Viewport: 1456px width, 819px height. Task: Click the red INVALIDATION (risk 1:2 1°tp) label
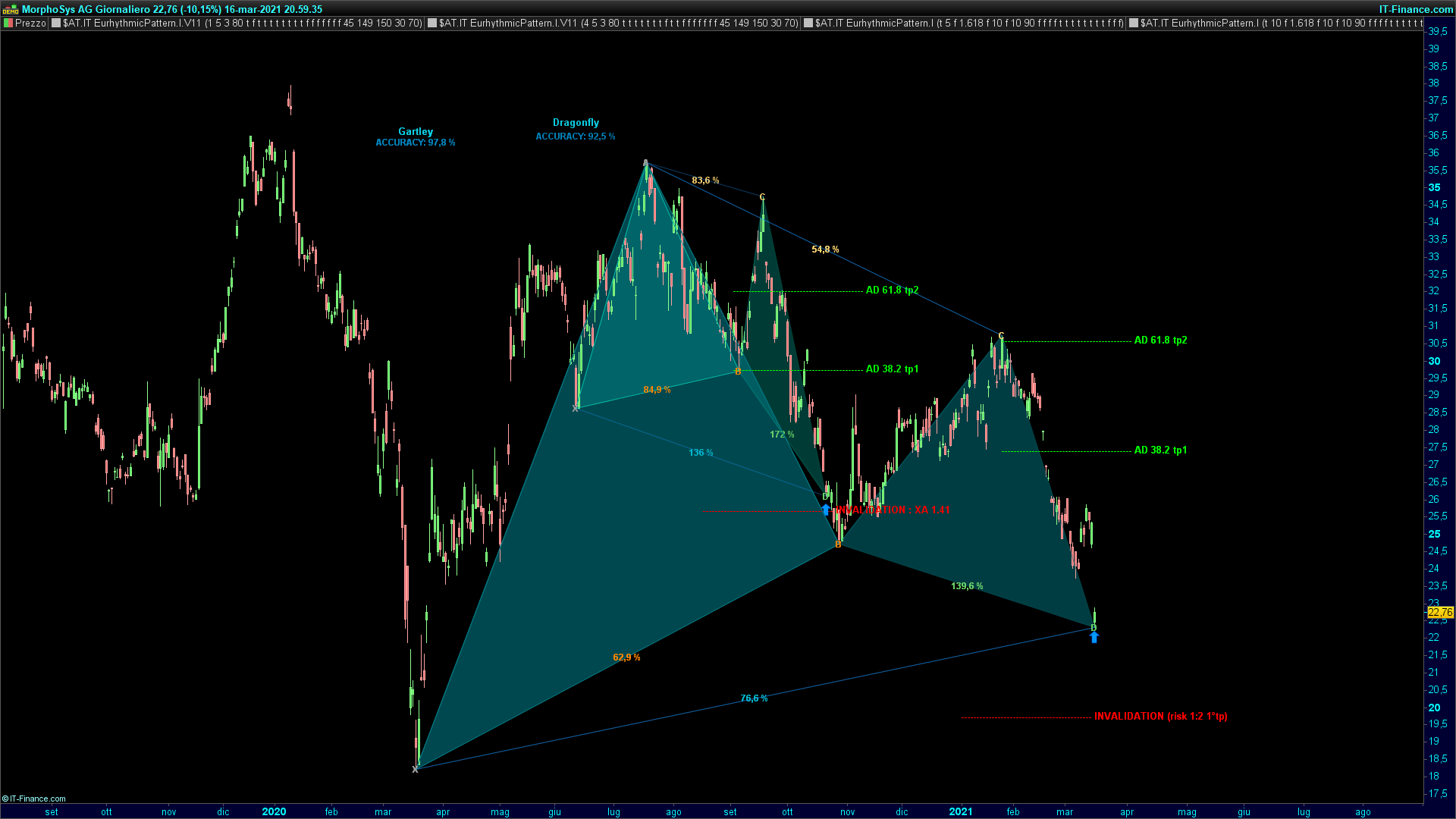pos(1160,717)
